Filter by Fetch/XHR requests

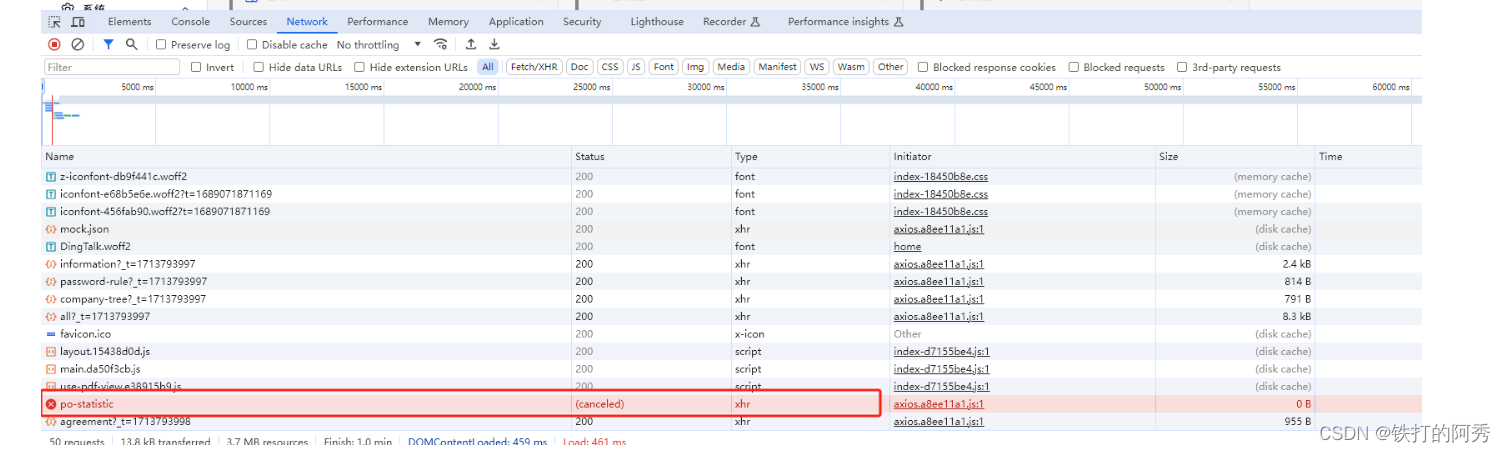click(x=534, y=67)
